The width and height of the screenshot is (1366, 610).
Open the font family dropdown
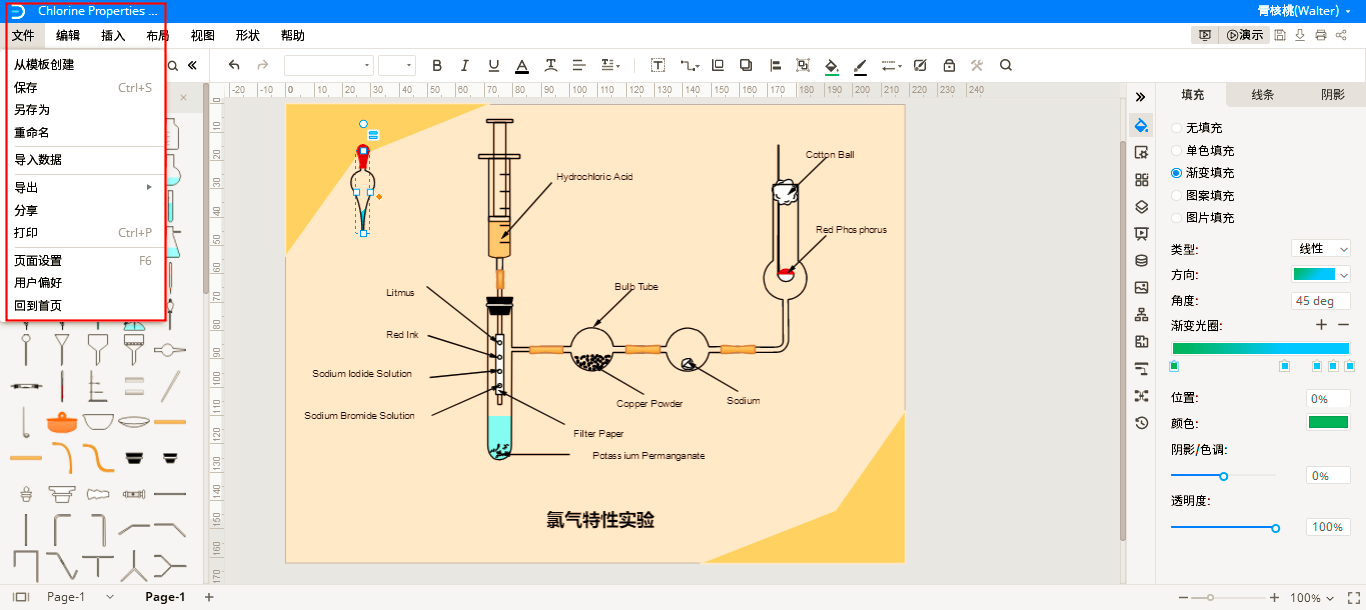(x=329, y=65)
